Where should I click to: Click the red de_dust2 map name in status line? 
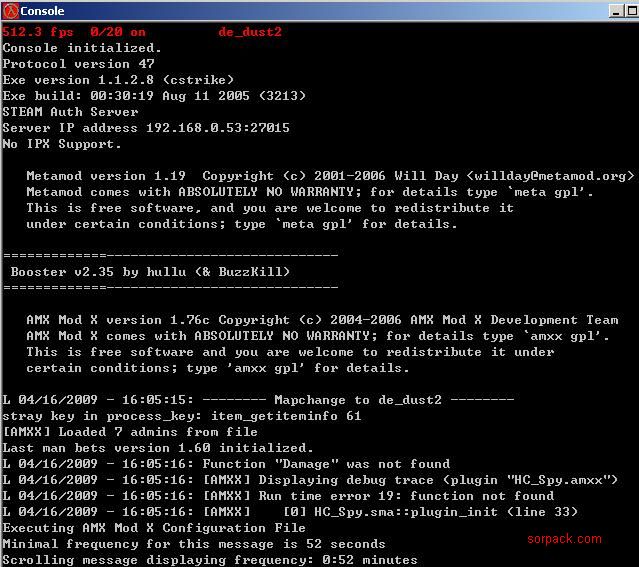click(250, 32)
